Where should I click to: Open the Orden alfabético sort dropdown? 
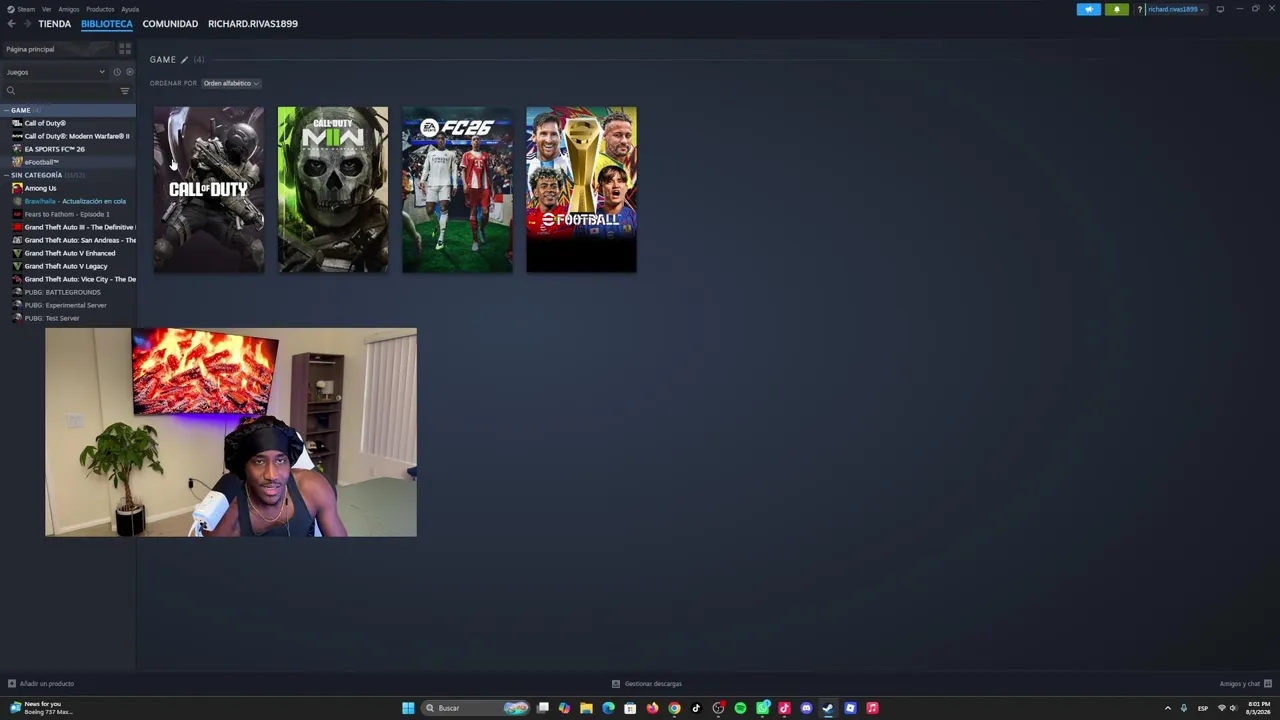pyautogui.click(x=231, y=84)
